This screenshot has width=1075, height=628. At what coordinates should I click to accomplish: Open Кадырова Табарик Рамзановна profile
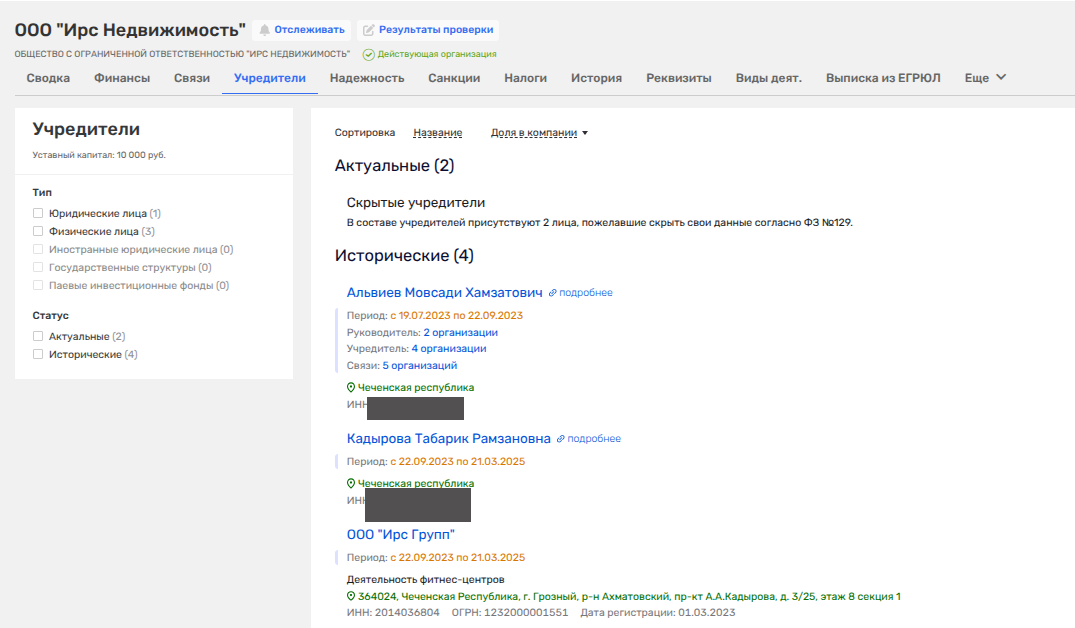coord(448,439)
